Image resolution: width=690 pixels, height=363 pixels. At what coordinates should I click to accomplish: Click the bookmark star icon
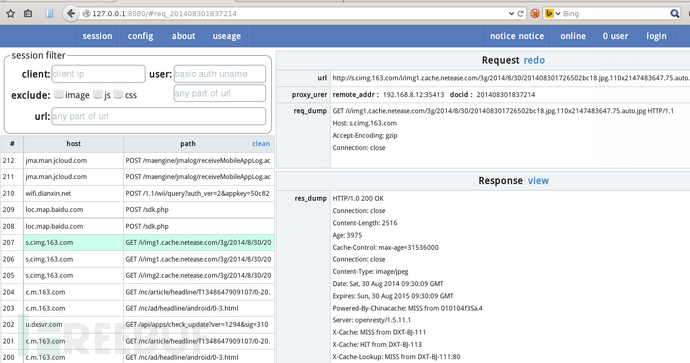[11, 14]
